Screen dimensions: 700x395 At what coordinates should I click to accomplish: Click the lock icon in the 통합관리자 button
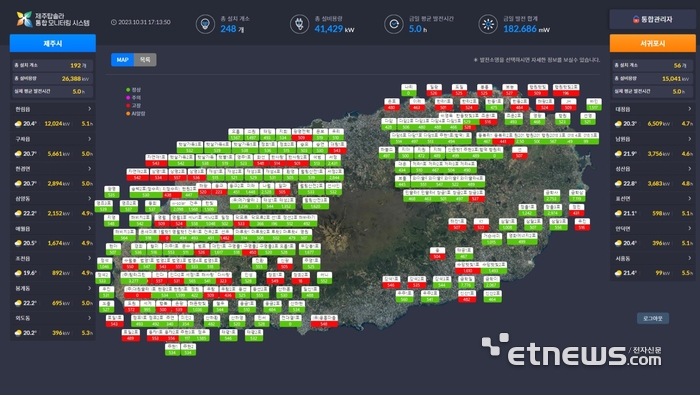[x=636, y=19]
